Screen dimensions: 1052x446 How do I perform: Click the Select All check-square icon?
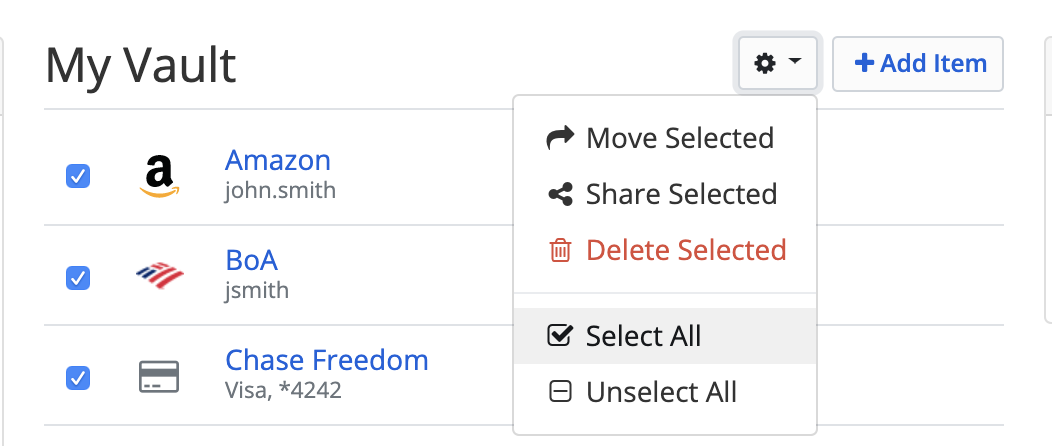click(560, 336)
